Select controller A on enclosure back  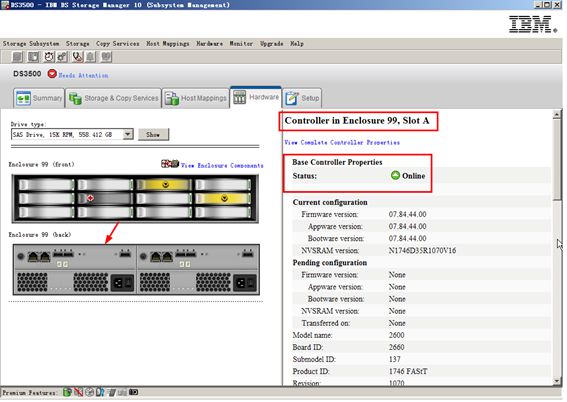[74, 257]
